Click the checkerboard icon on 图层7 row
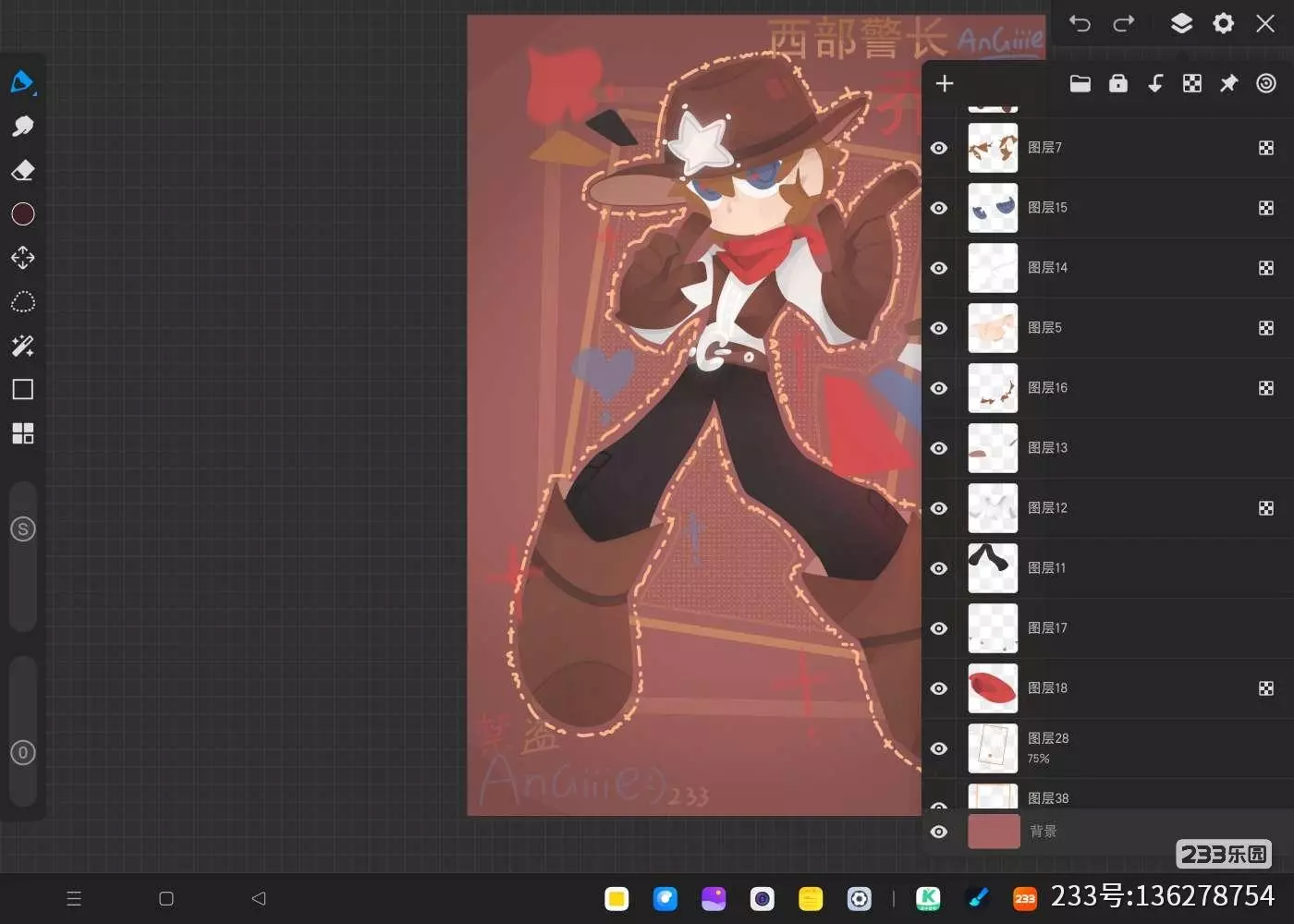 [x=1266, y=148]
